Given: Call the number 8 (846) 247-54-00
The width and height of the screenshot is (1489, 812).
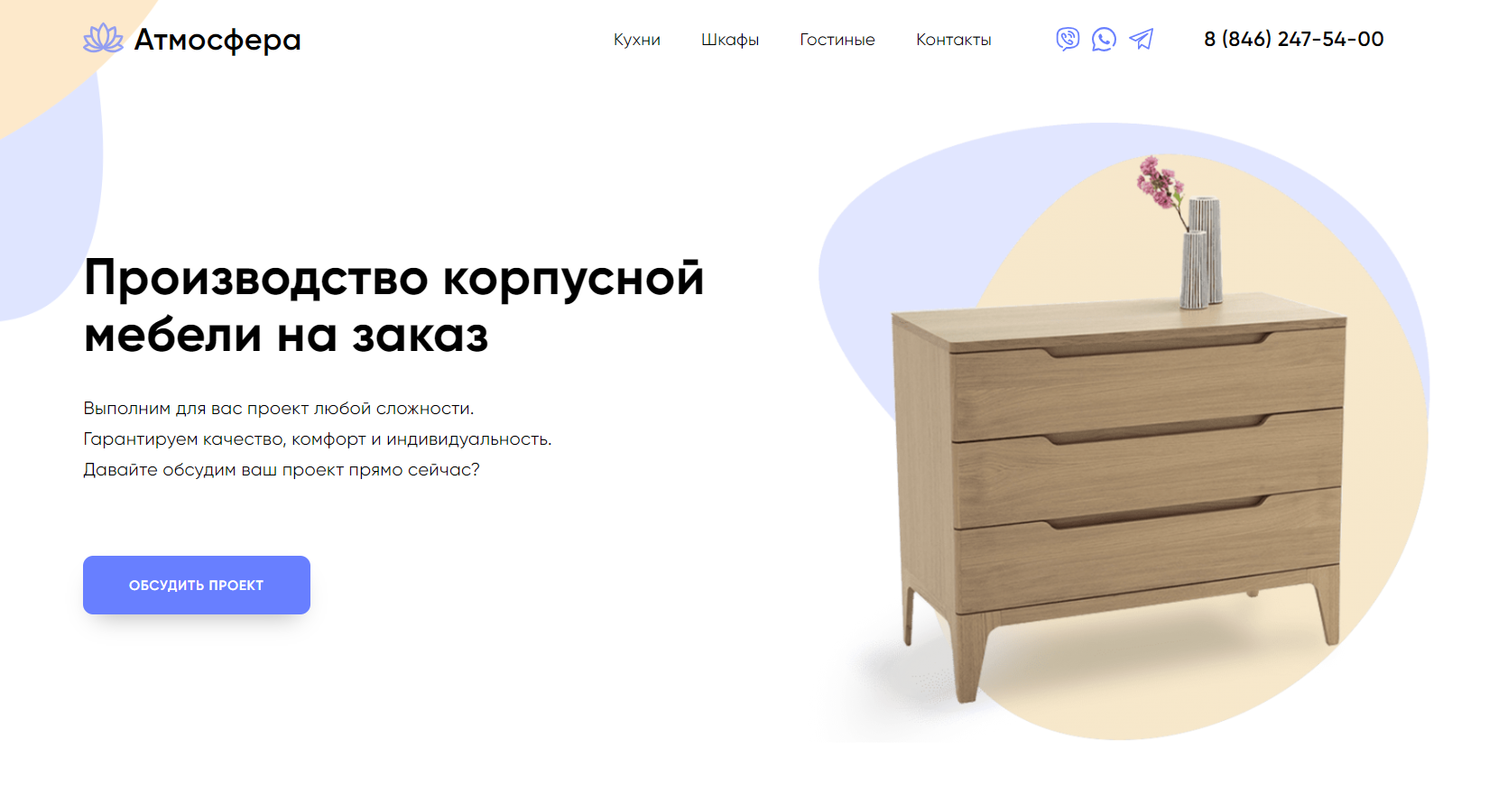Looking at the screenshot, I should pos(1294,39).
